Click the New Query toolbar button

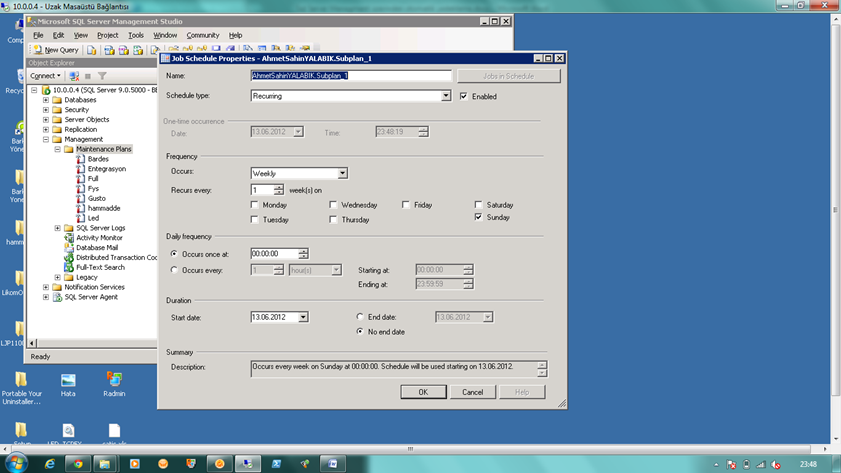coord(56,50)
